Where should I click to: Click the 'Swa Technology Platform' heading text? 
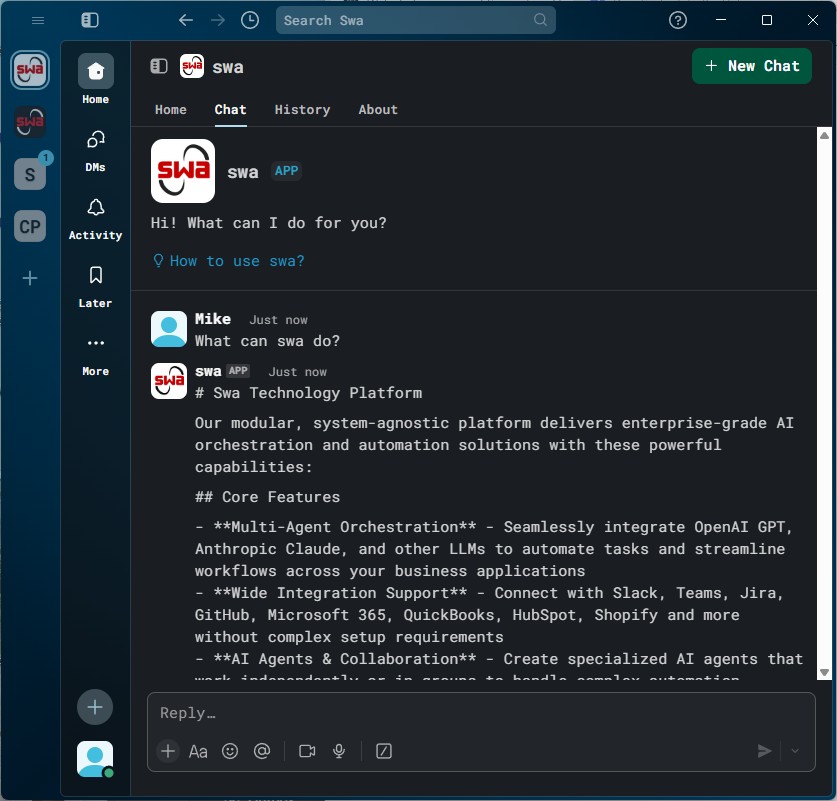tap(317, 393)
